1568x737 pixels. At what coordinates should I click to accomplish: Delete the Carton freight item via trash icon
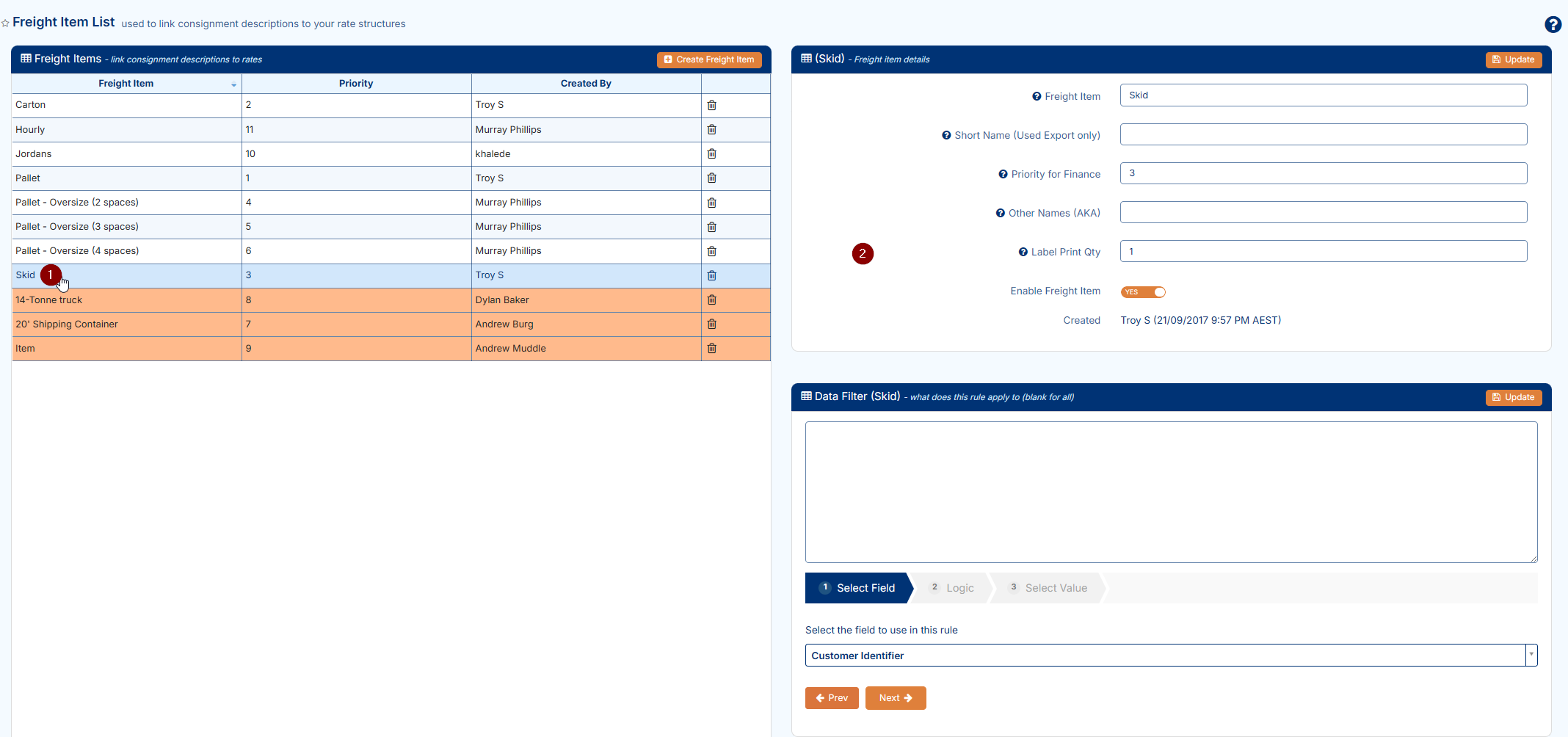[711, 105]
